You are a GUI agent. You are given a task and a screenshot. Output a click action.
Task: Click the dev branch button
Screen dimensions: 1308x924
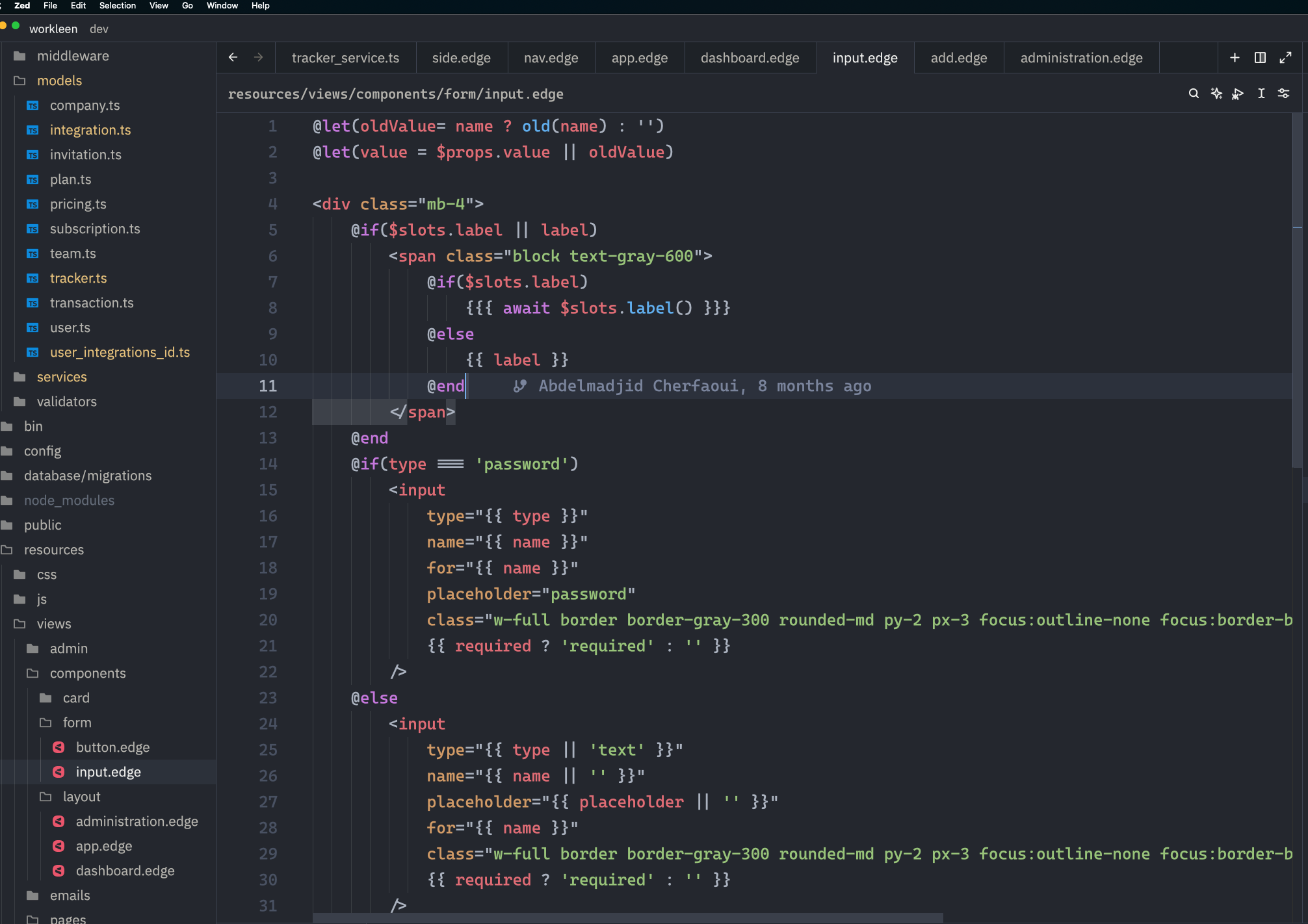pyautogui.click(x=99, y=29)
